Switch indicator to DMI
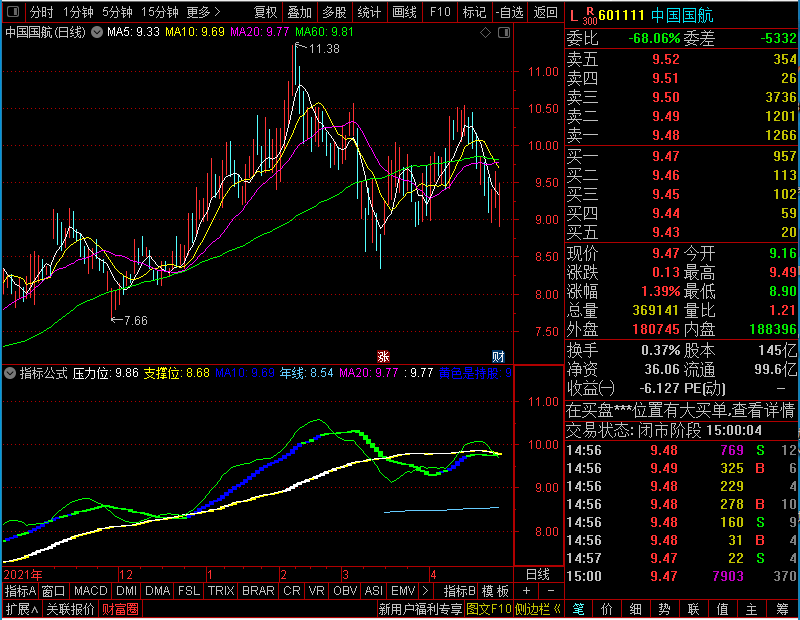Viewport: 800px width, 620px height. coord(126,591)
